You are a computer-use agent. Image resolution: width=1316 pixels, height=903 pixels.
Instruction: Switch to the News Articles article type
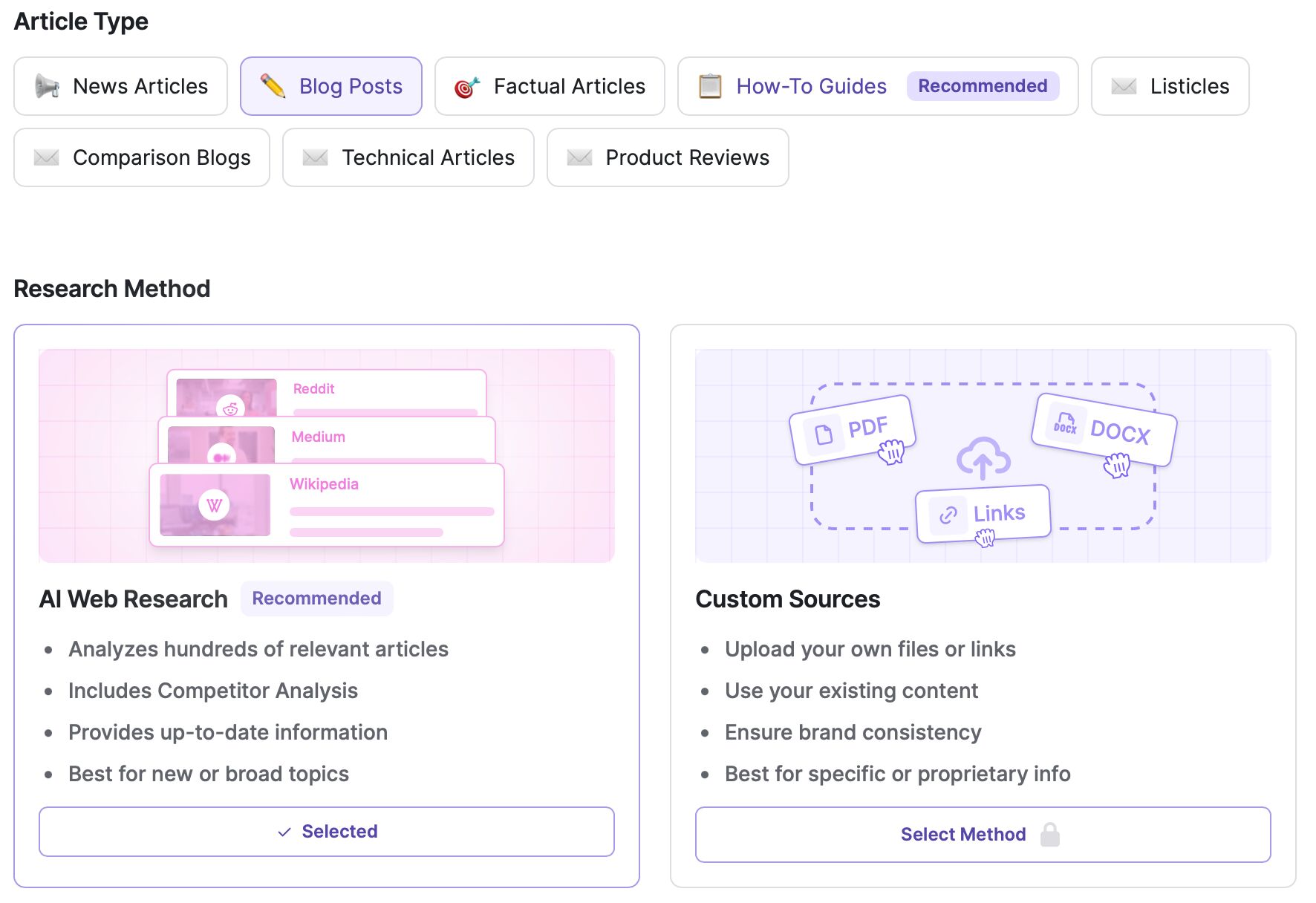click(121, 86)
